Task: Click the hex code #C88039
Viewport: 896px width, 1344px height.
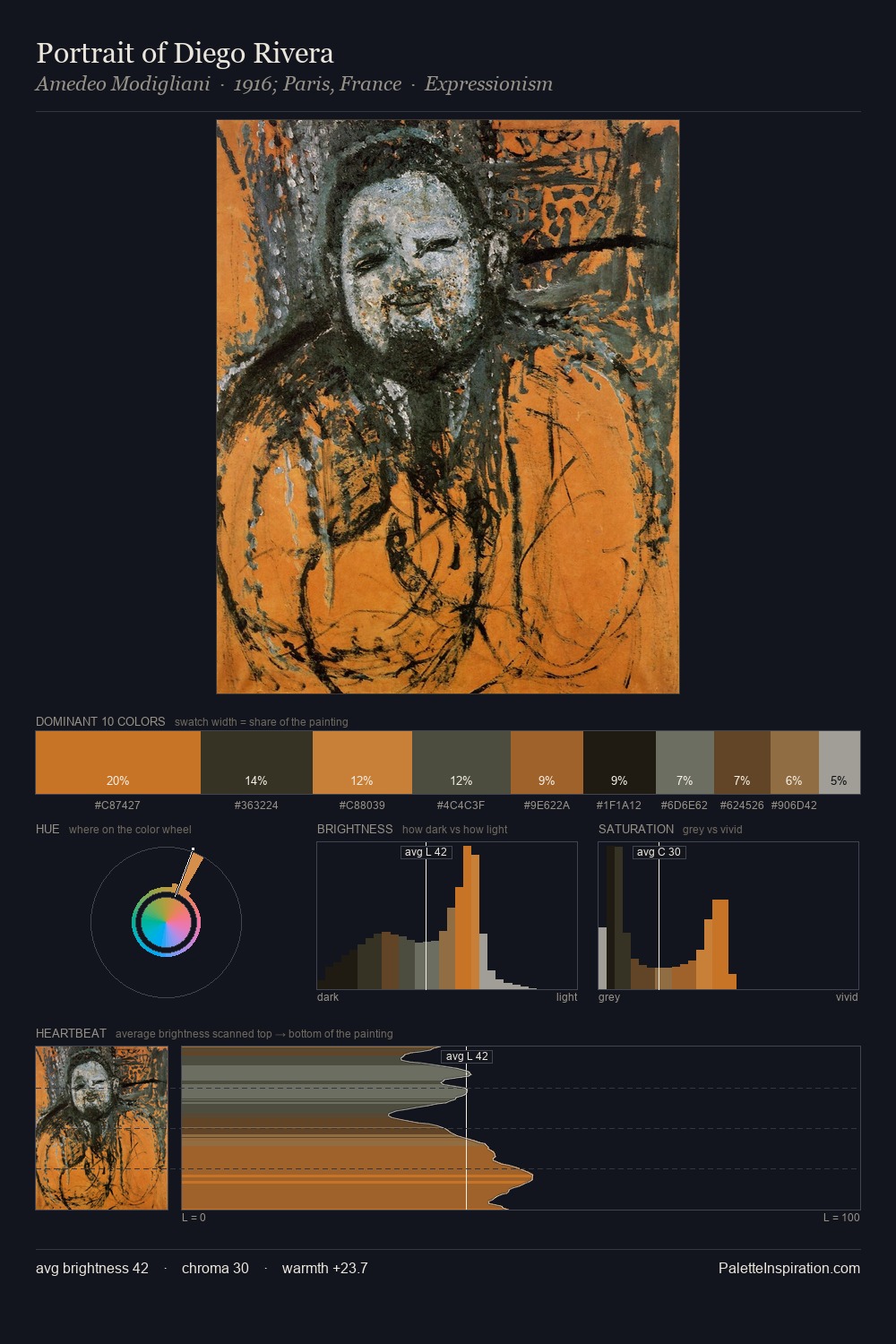Action: [362, 806]
